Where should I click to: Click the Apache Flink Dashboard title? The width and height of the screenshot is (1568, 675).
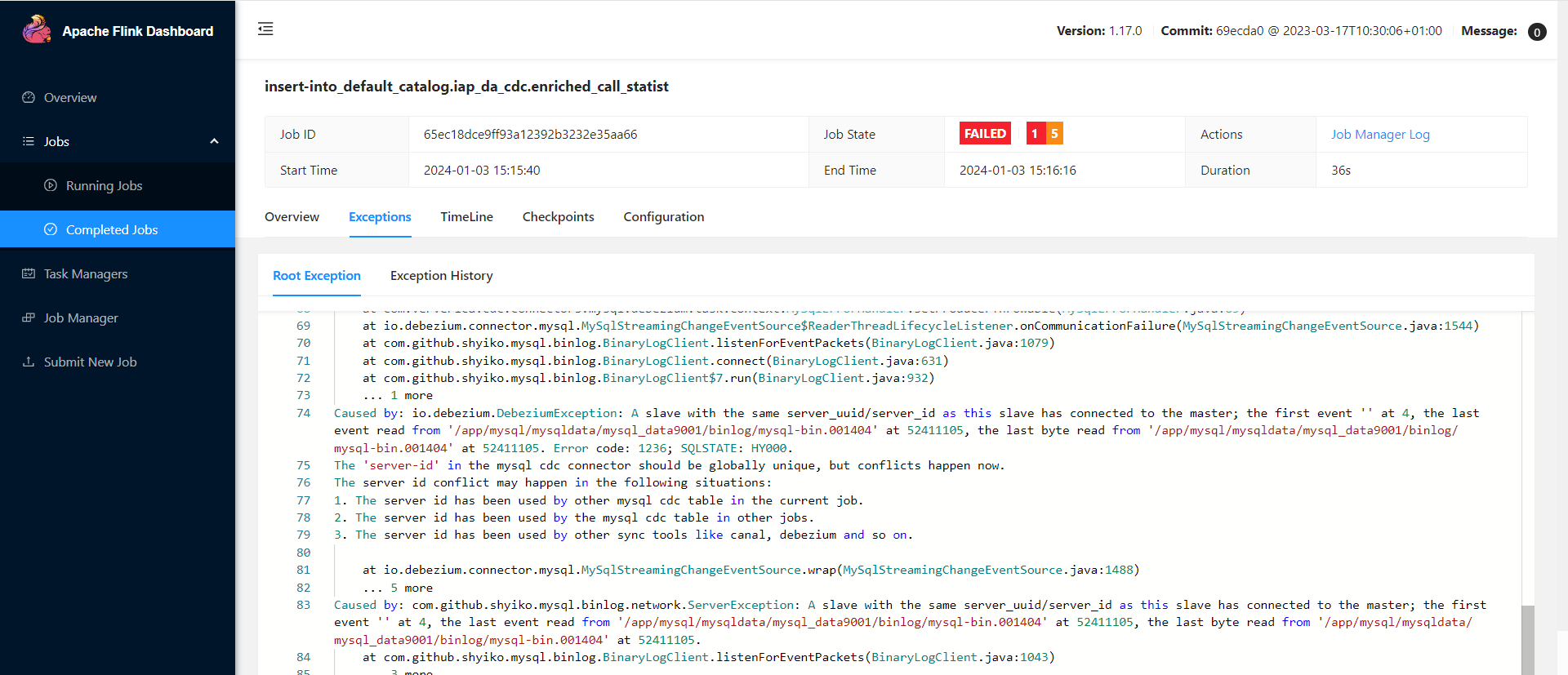click(x=137, y=31)
